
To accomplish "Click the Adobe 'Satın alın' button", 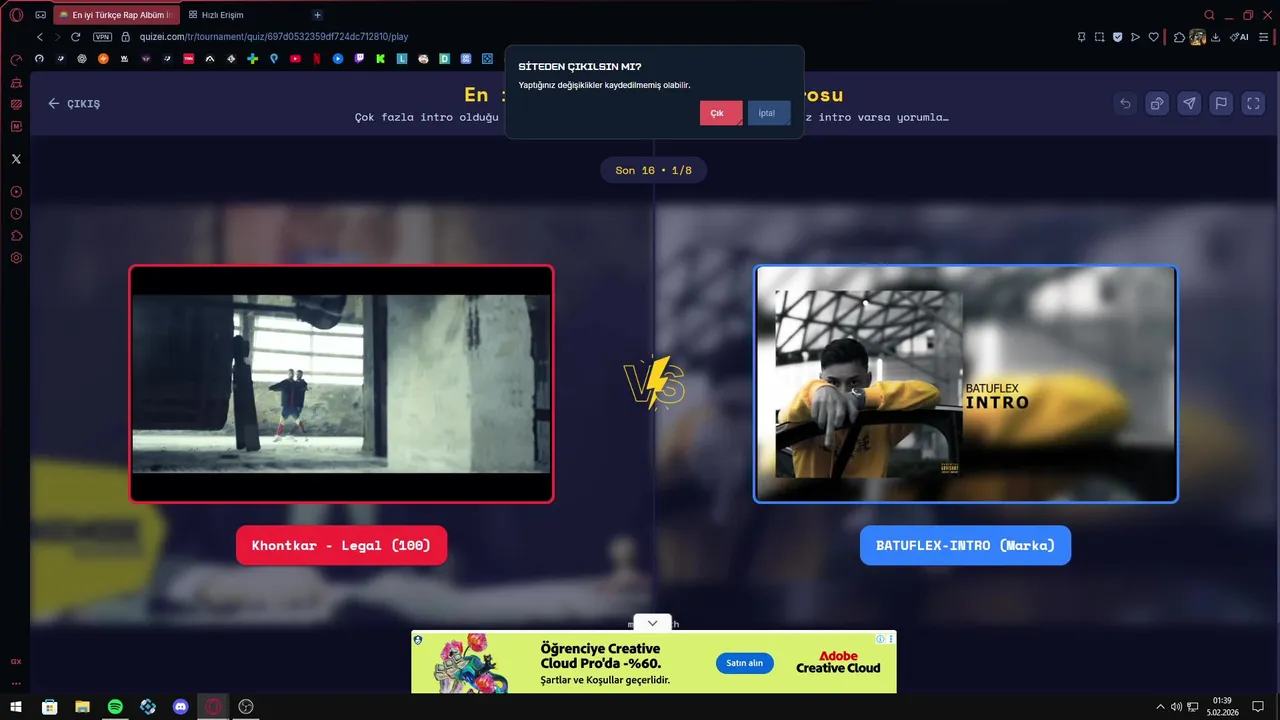I will click(x=744, y=663).
